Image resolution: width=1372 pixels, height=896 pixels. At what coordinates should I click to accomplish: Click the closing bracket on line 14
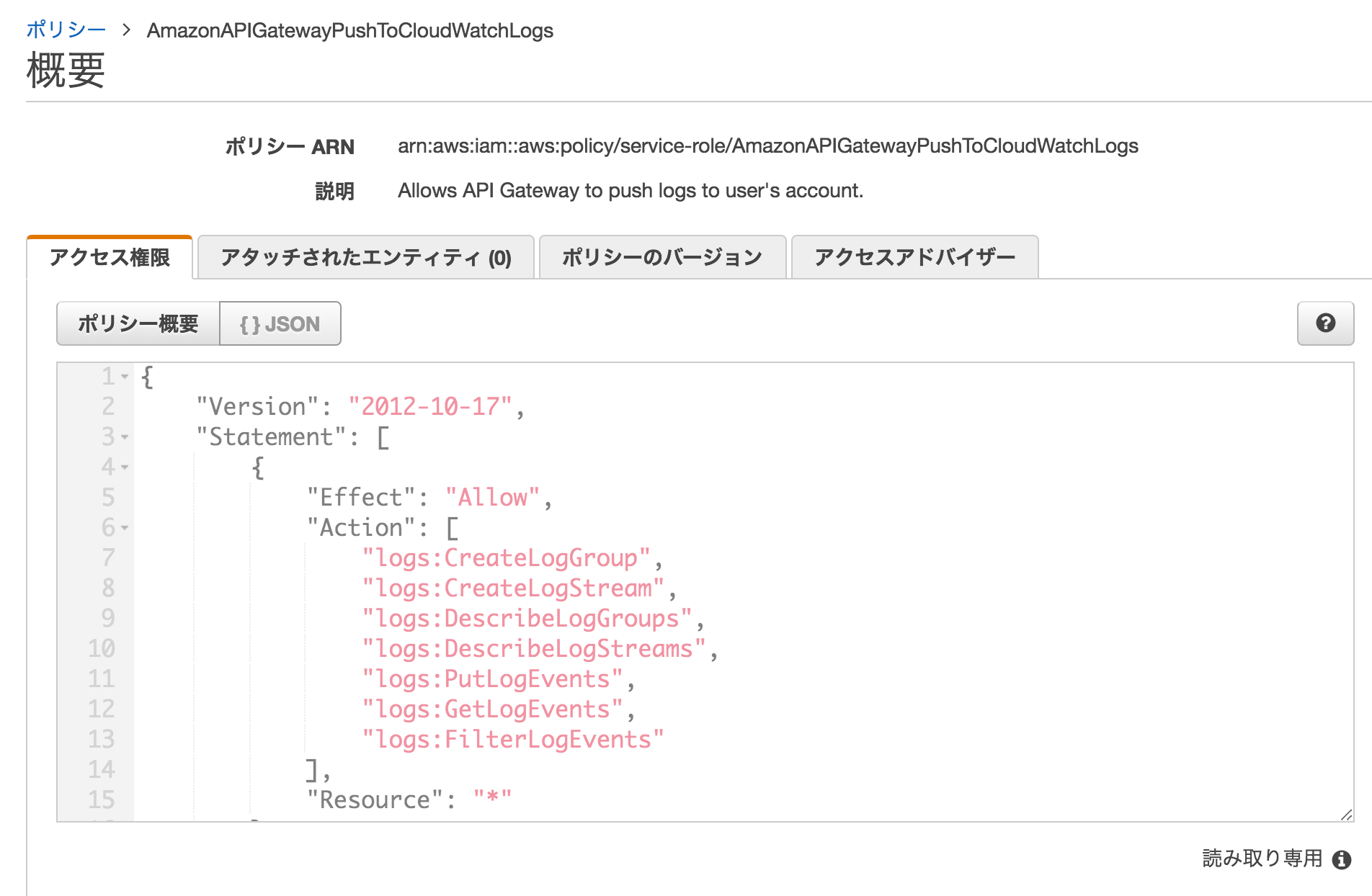click(312, 770)
